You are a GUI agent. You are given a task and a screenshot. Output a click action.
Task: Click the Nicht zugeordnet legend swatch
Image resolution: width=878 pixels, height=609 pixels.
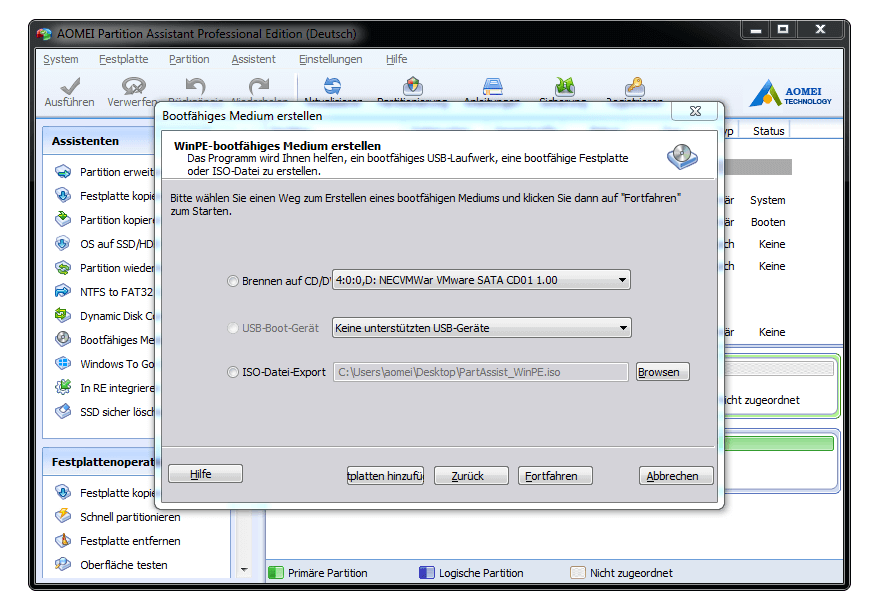(x=578, y=573)
